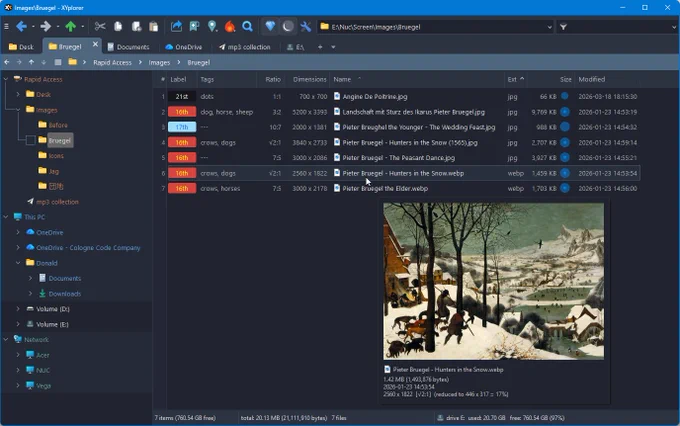Collapse the This PC tree node
The height and width of the screenshot is (426, 680).
(6, 217)
